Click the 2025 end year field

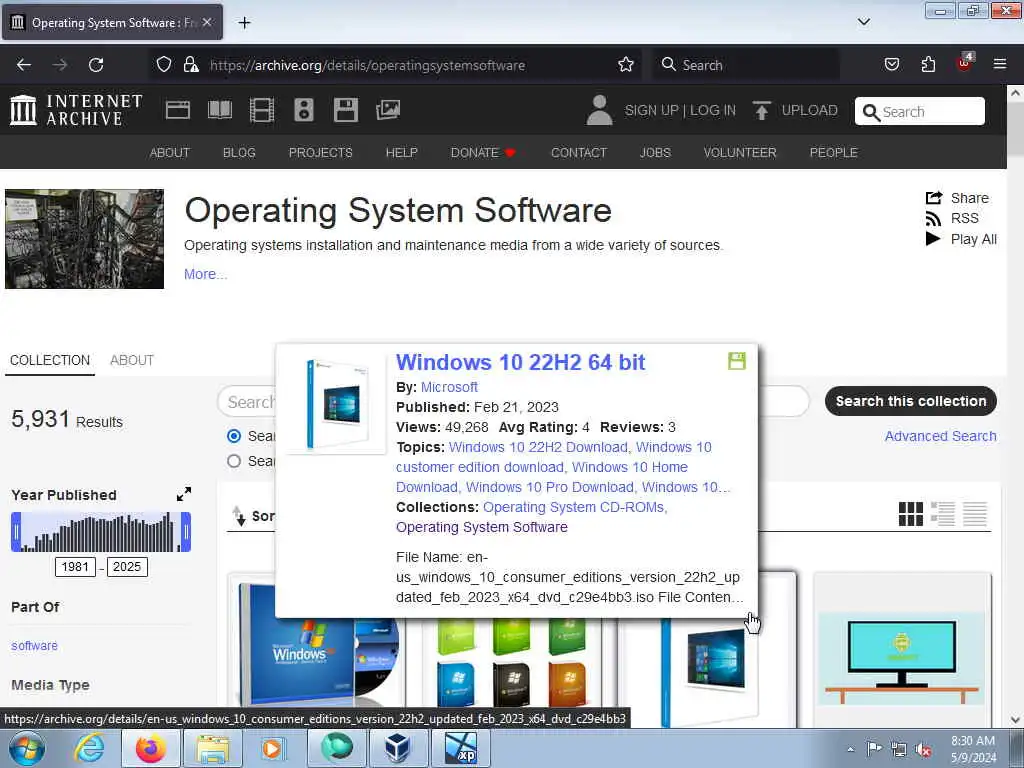pos(127,567)
